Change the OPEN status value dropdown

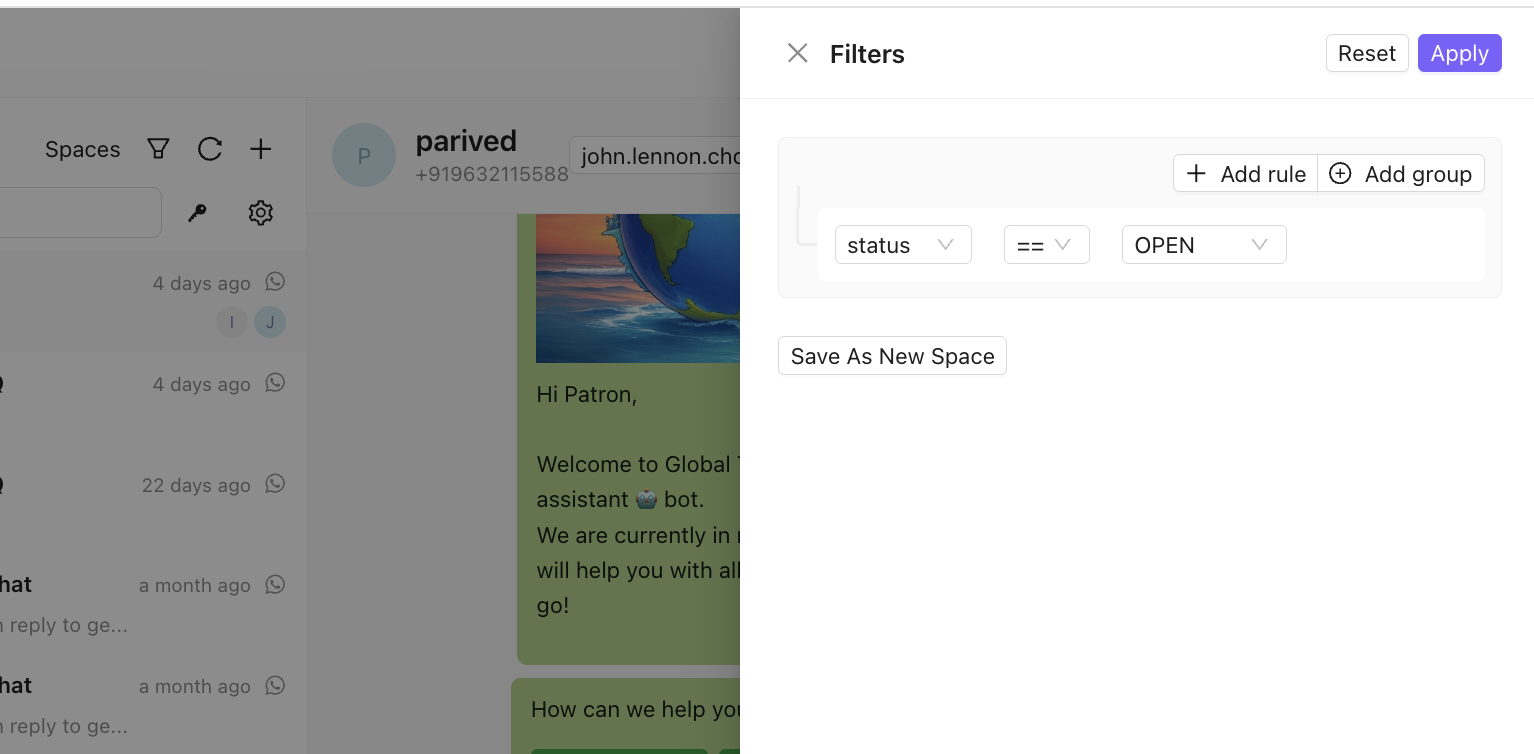point(1204,244)
